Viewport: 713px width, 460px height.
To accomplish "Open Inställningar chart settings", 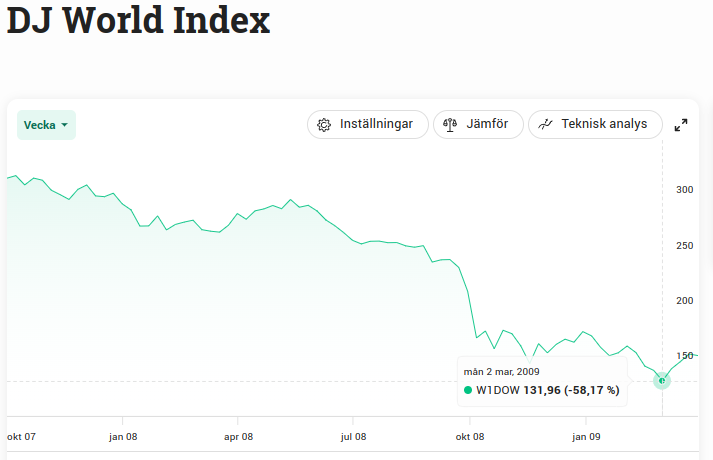I will pyautogui.click(x=367, y=125).
